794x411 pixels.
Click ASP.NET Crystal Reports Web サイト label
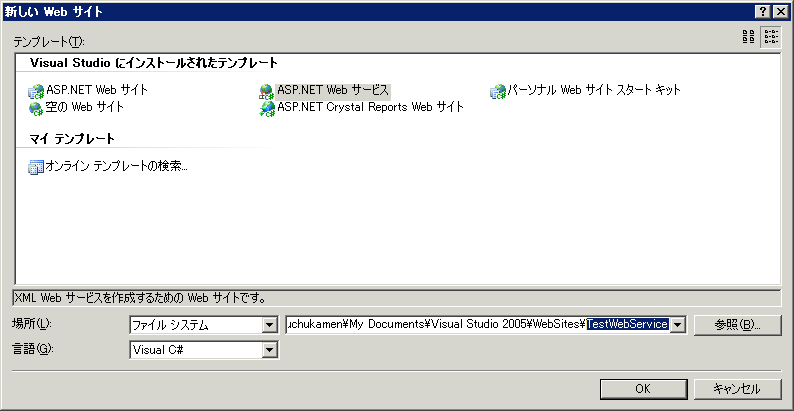370,107
